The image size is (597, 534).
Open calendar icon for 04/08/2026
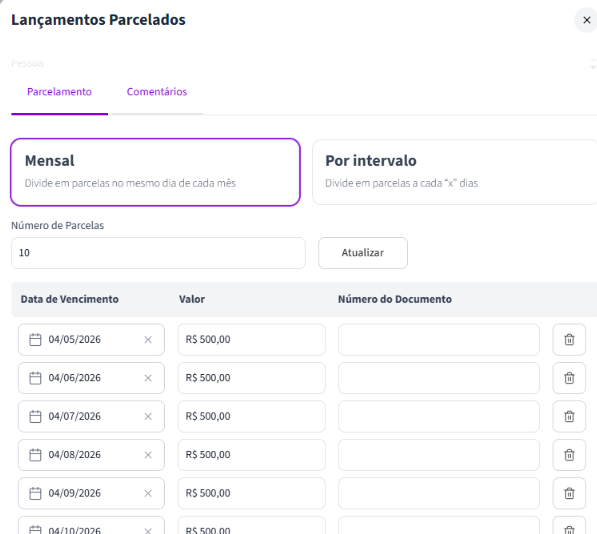pyautogui.click(x=35, y=455)
